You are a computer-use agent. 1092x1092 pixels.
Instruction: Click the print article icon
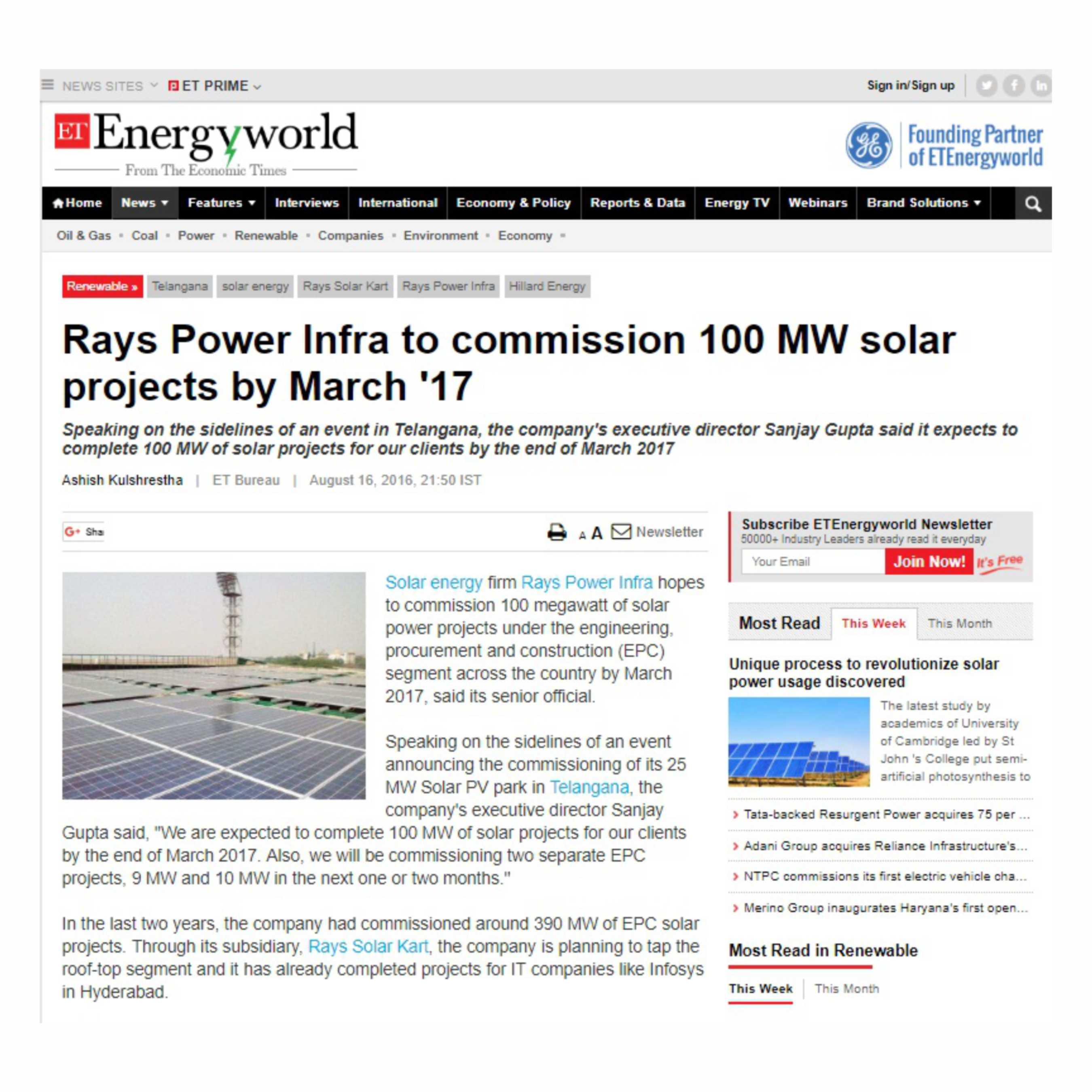[557, 532]
